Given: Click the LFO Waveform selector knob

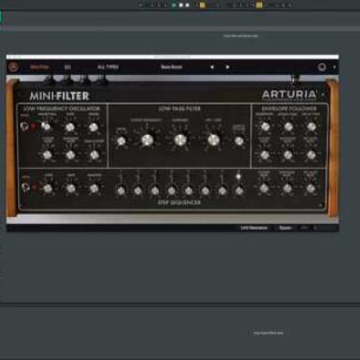Looking at the screenshot, I should (46, 126).
